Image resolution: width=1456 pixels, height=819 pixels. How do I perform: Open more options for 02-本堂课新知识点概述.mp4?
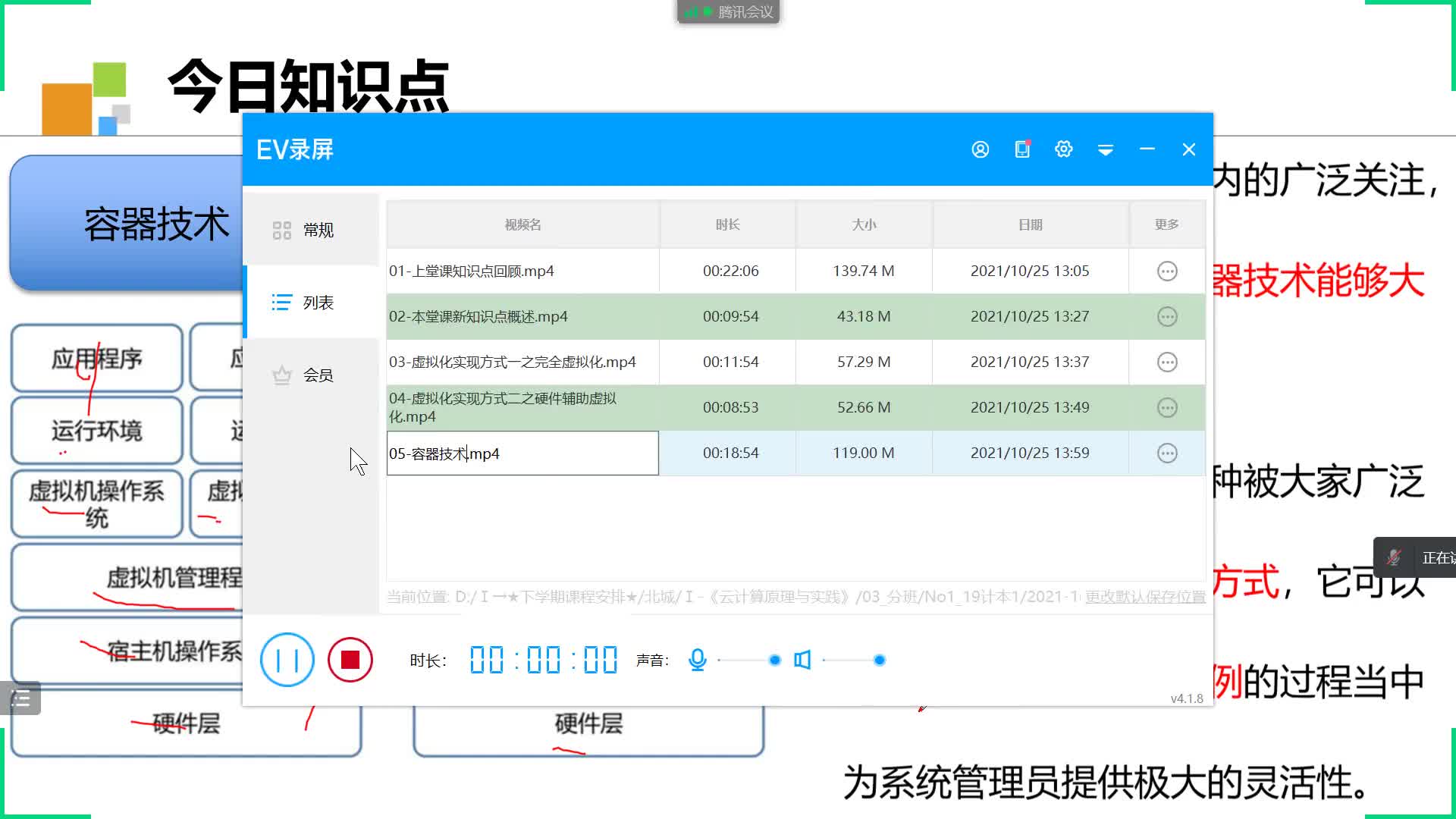(x=1167, y=316)
